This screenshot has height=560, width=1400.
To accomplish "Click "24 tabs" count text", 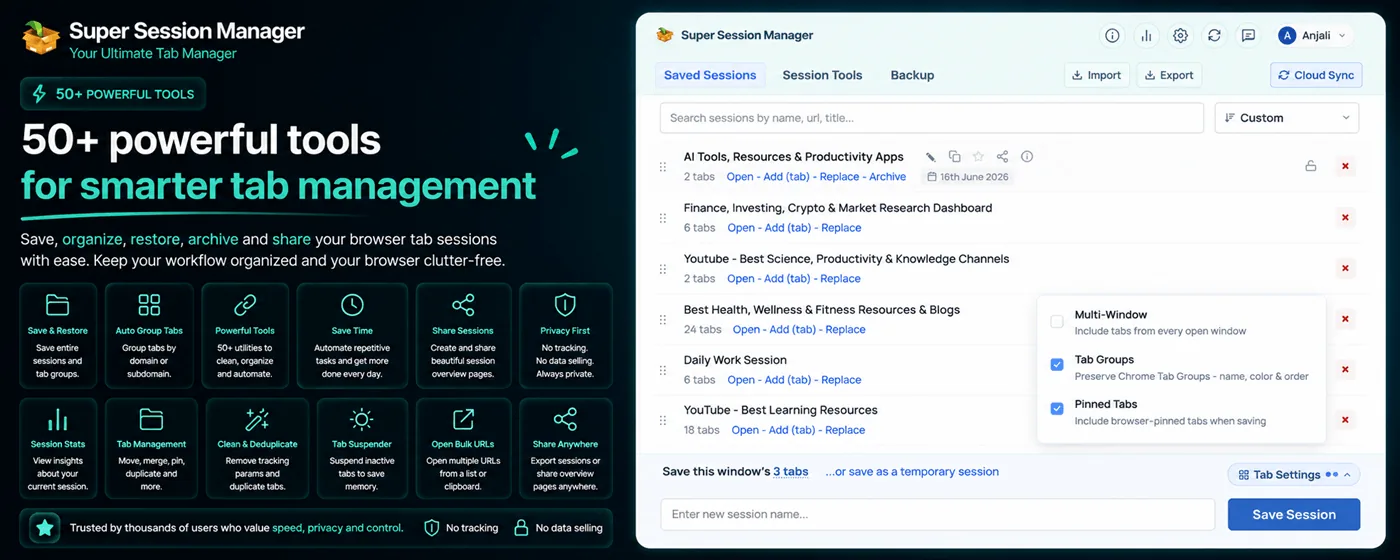I will point(703,330).
